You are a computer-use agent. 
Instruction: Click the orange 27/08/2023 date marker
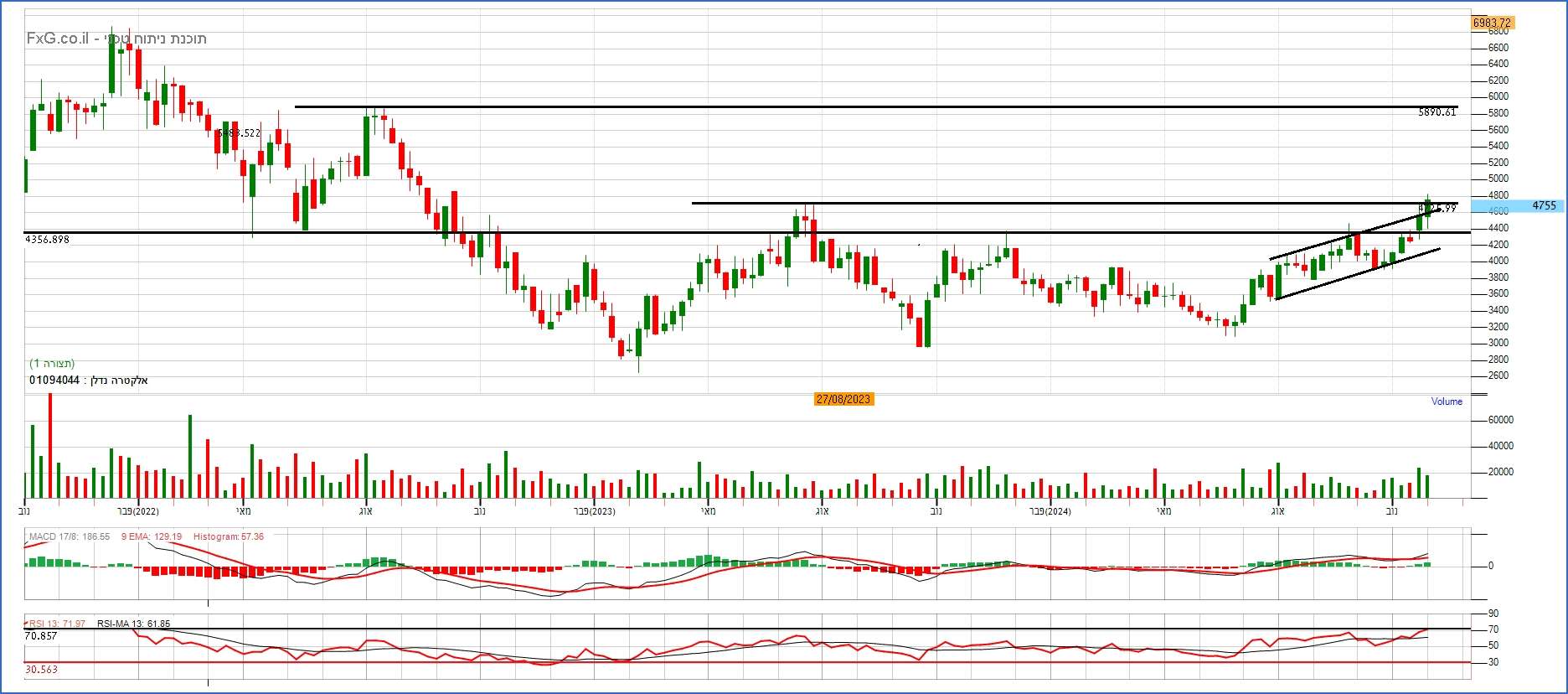pos(843,399)
